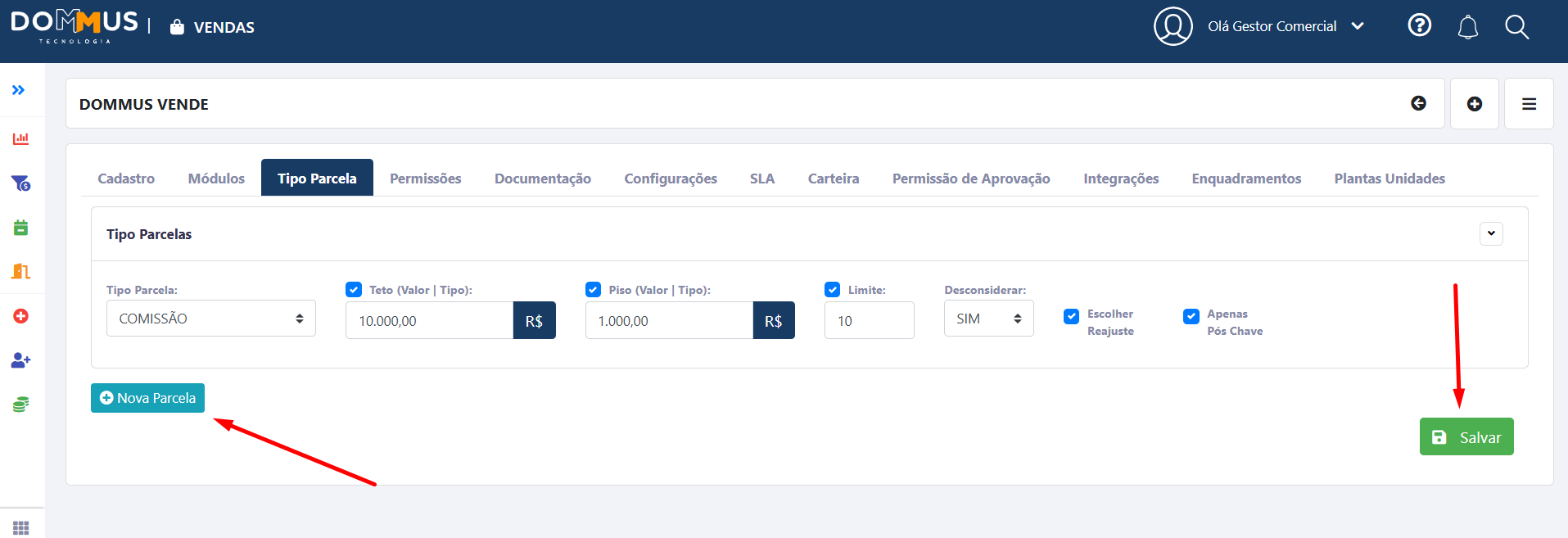This screenshot has width=1568, height=538.
Task: Click the notifications bell icon
Action: (1467, 27)
